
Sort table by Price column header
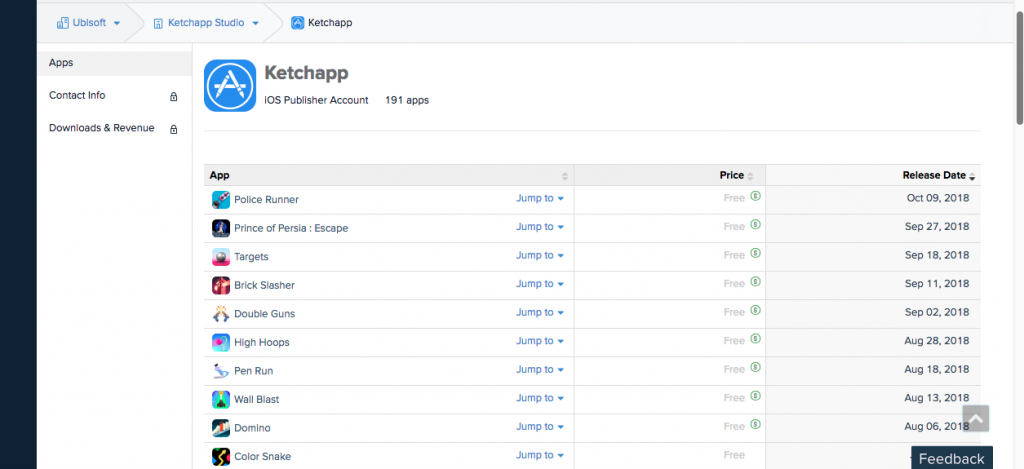pyautogui.click(x=732, y=176)
